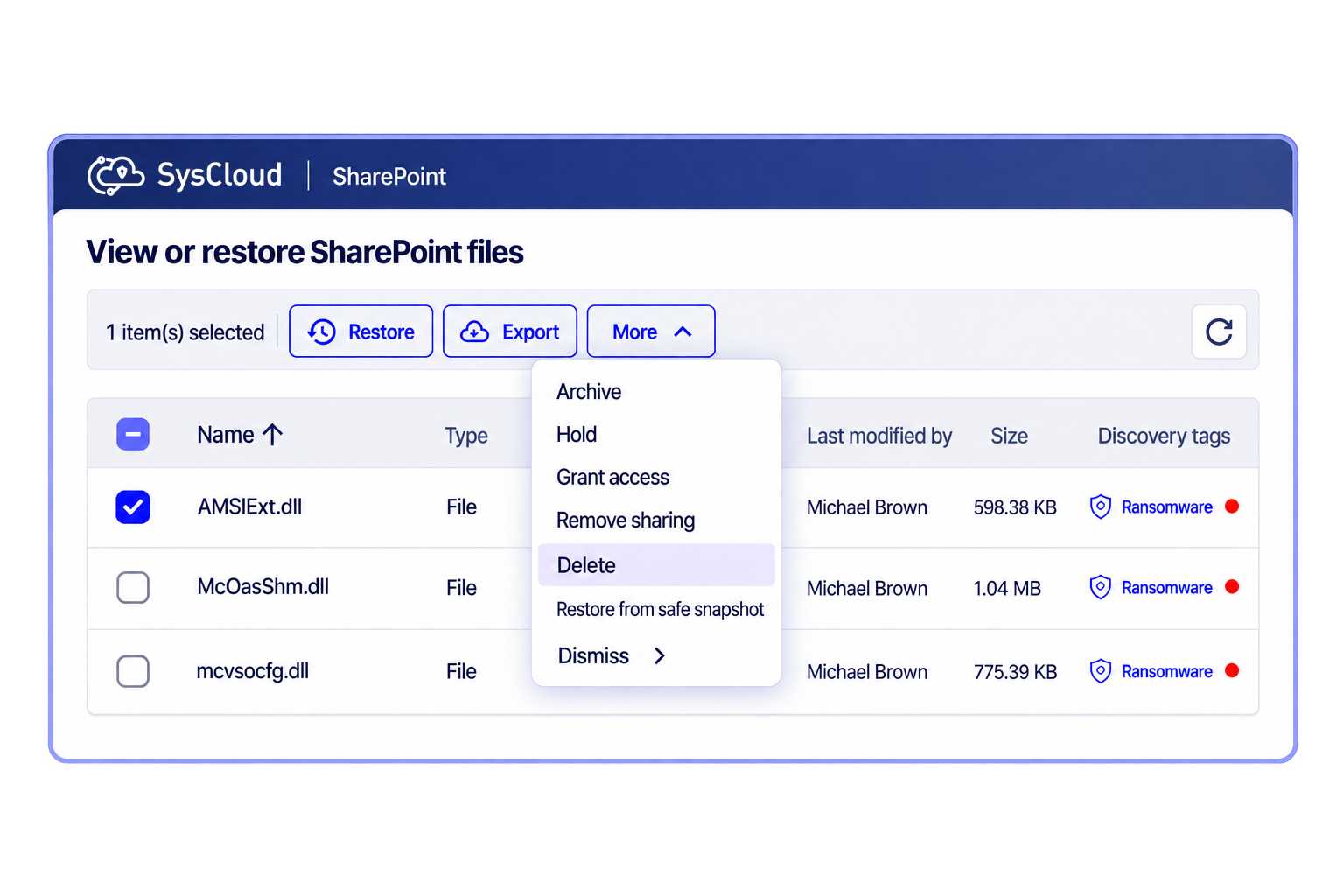1344x896 pixels.
Task: Click the Size column header
Action: click(1009, 436)
